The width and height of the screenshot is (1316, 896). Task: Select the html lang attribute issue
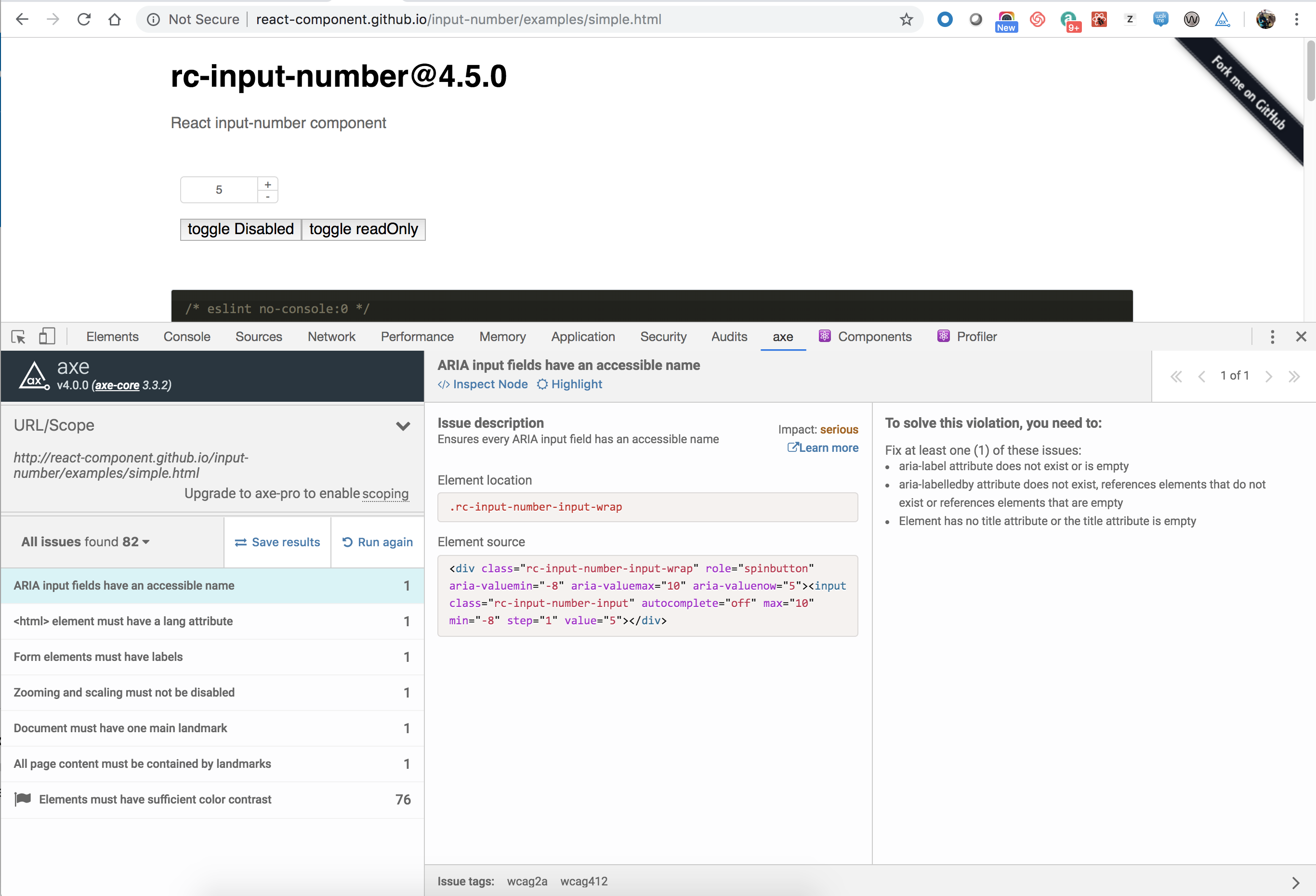tap(212, 622)
